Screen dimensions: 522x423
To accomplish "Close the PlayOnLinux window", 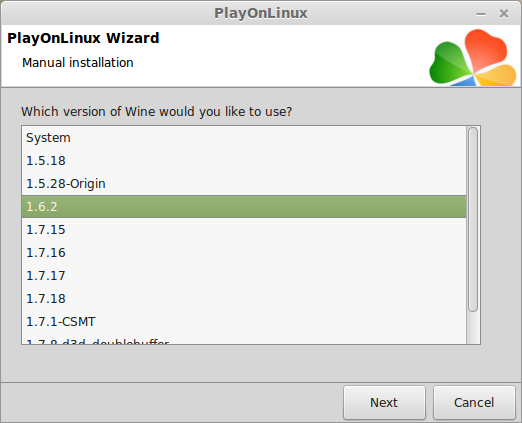I will tap(504, 14).
